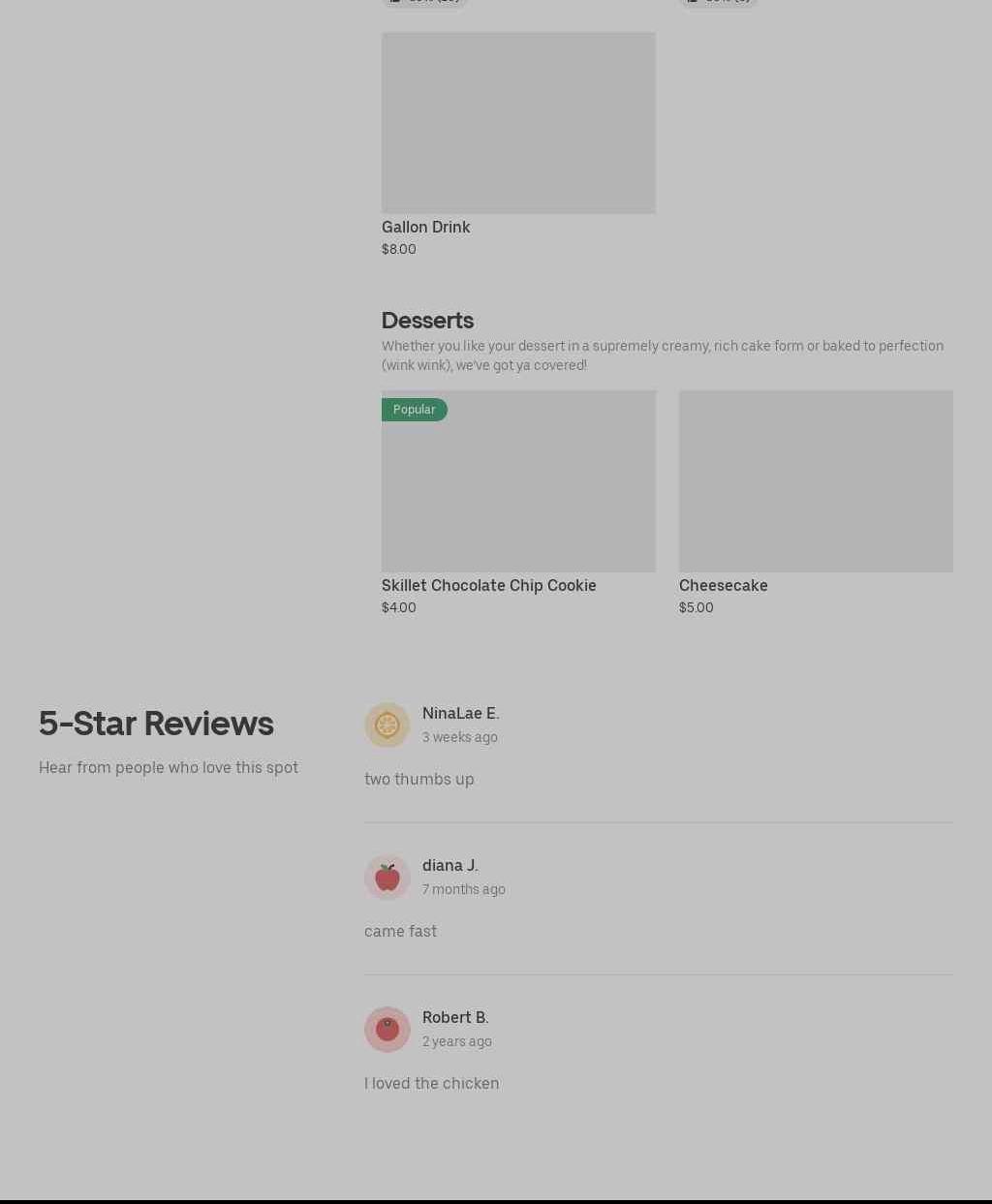Image resolution: width=992 pixels, height=1204 pixels.
Task: Click the $5.00 Cheesecake price
Action: point(696,607)
